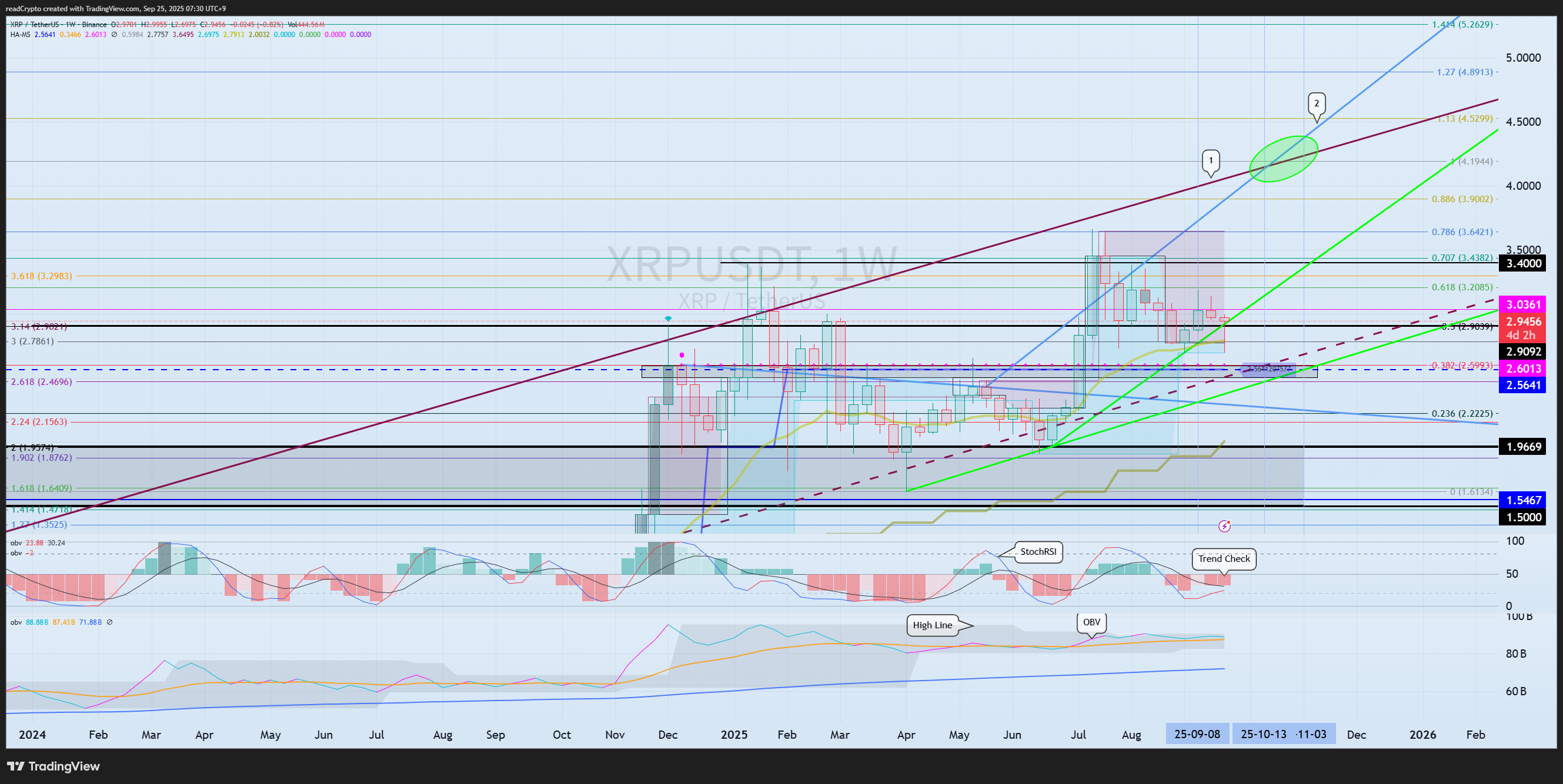Click the blue 1.5467 price label
The height and width of the screenshot is (784, 1563).
[x=1524, y=500]
